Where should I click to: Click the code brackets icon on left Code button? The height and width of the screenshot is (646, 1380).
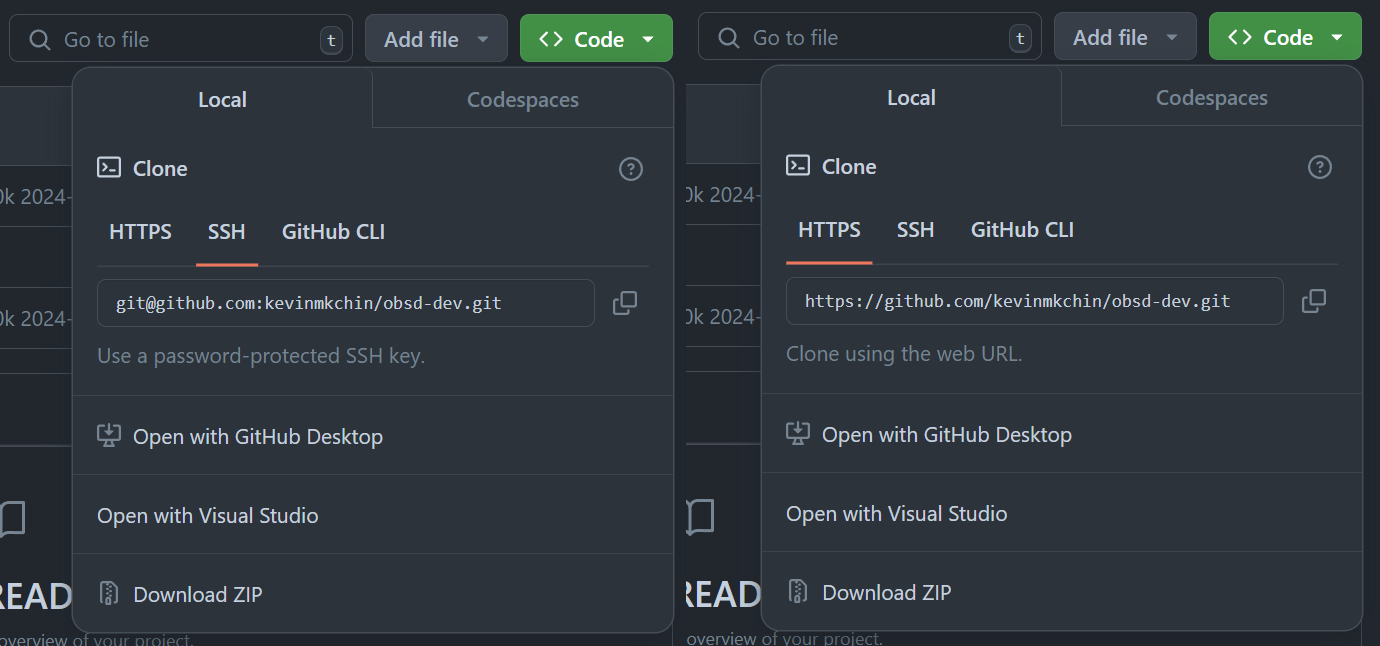coord(551,40)
